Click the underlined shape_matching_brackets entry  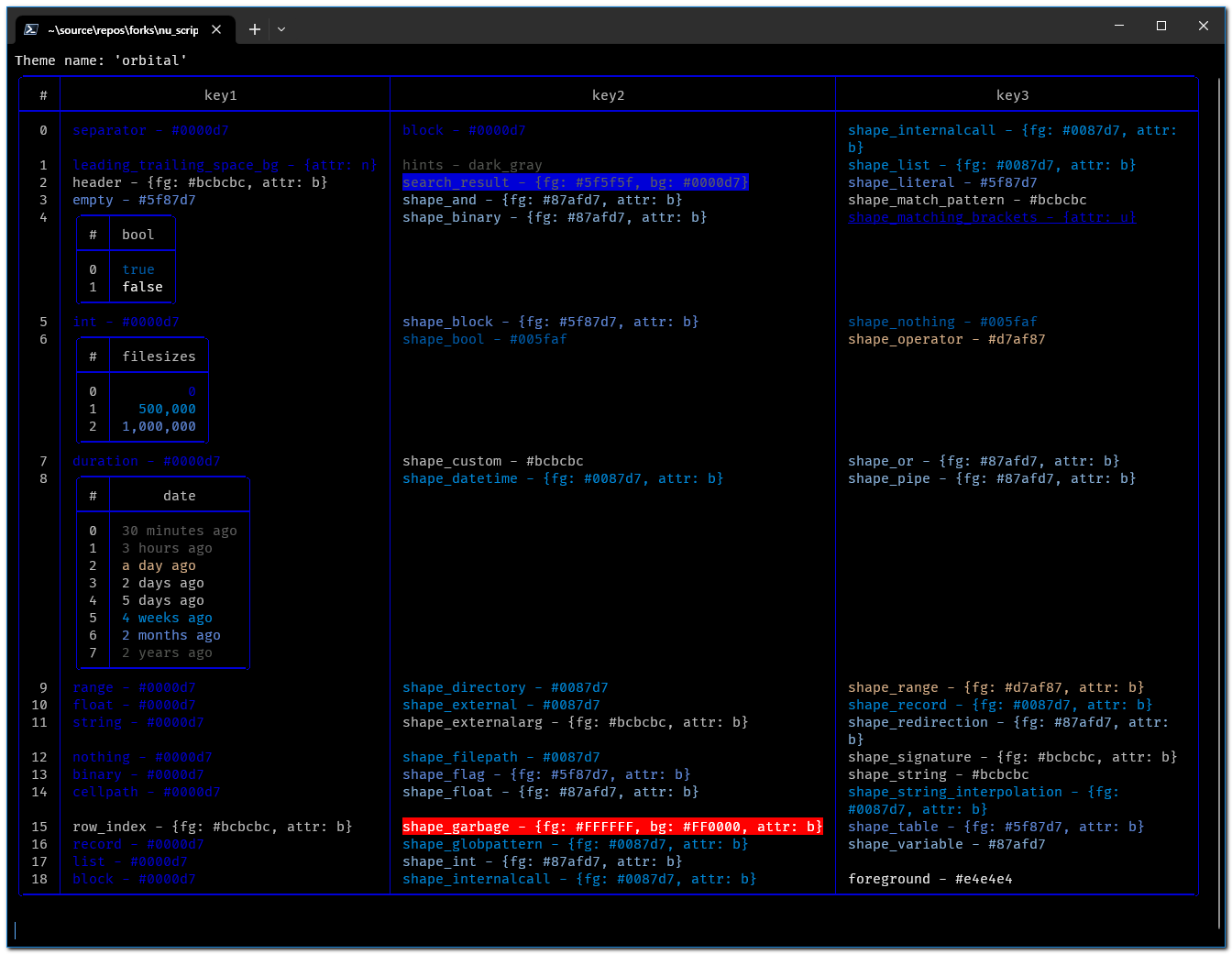click(x=992, y=217)
